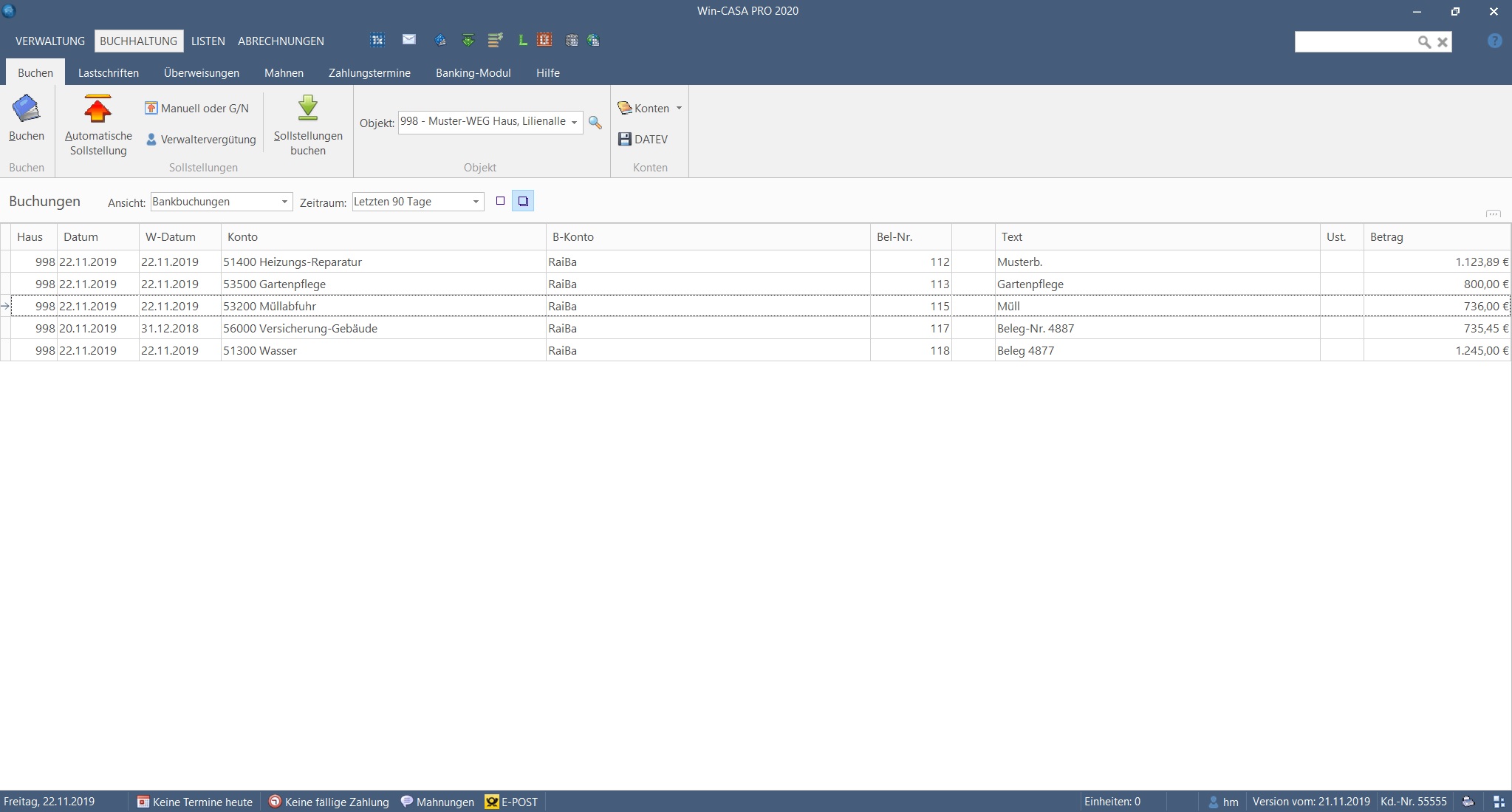The image size is (1512, 812).
Task: Expand the Konten dropdown arrow
Action: [x=679, y=108]
